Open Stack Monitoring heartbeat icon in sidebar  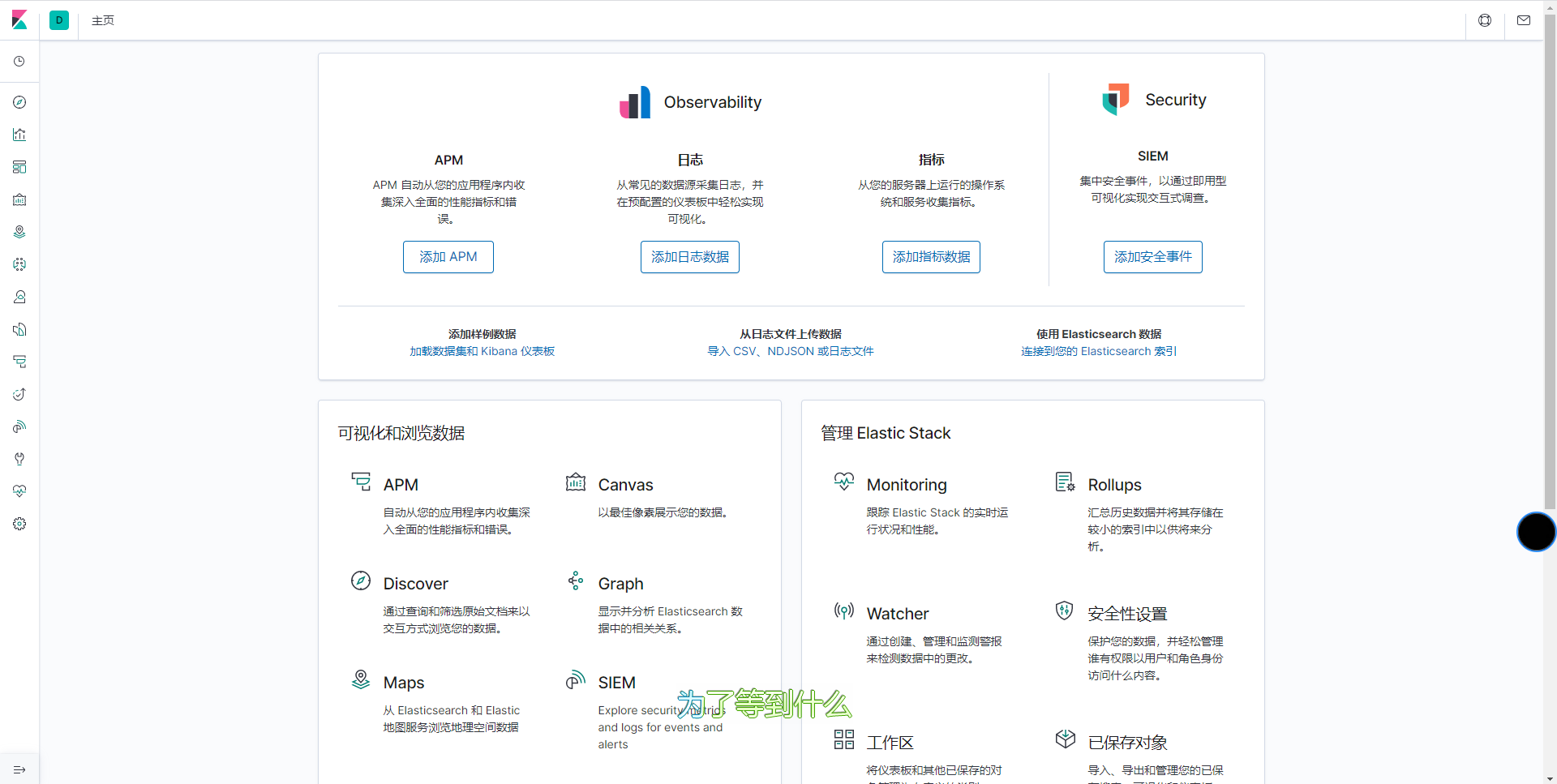pos(19,491)
